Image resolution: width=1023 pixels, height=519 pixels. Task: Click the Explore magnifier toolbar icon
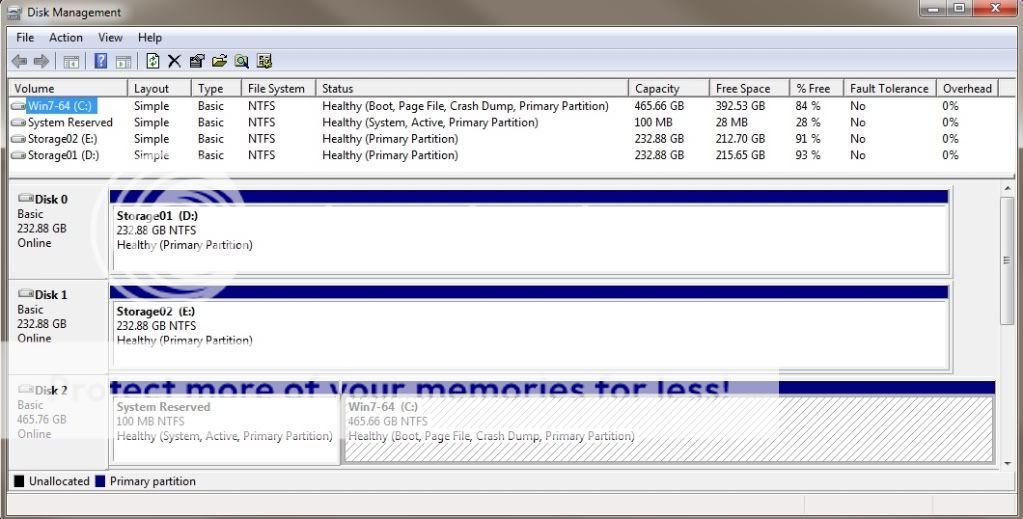pyautogui.click(x=241, y=61)
